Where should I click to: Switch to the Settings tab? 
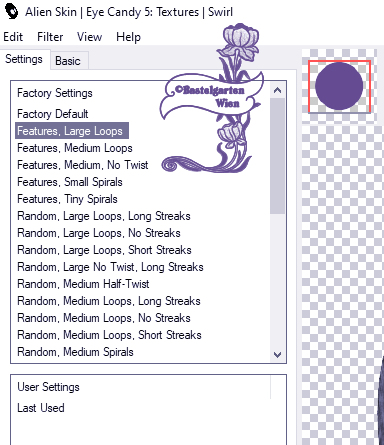tap(24, 59)
